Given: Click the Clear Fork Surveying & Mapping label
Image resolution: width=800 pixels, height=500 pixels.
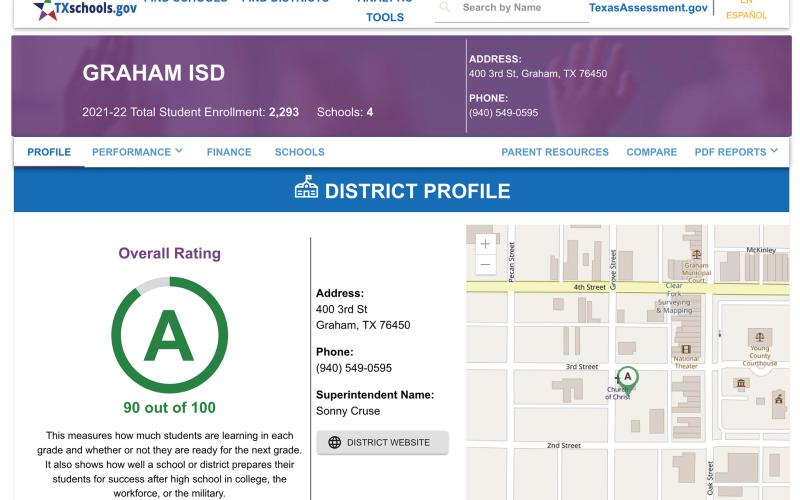Looking at the screenshot, I should tap(674, 298).
